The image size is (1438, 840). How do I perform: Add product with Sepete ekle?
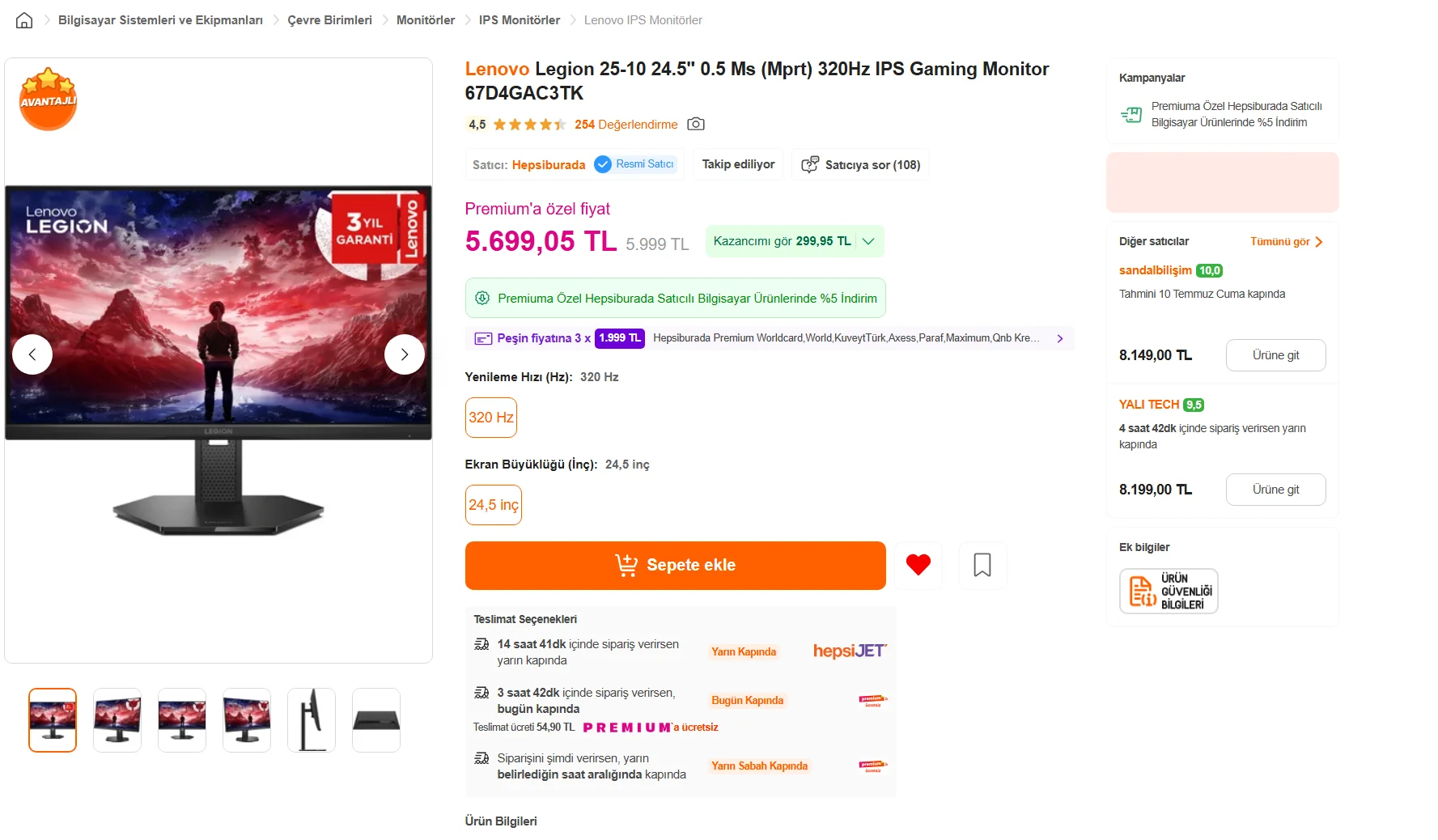tap(676, 566)
